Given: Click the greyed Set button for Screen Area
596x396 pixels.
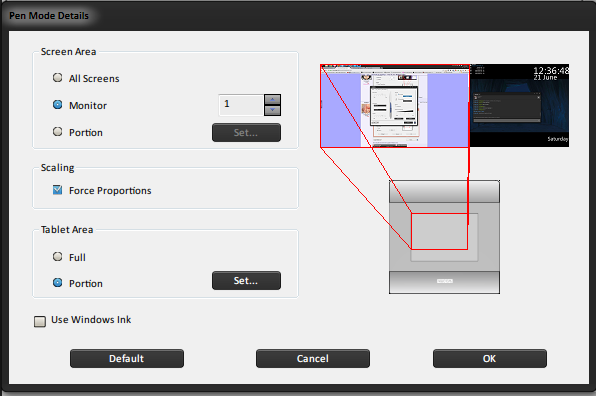Looking at the screenshot, I should [x=246, y=133].
